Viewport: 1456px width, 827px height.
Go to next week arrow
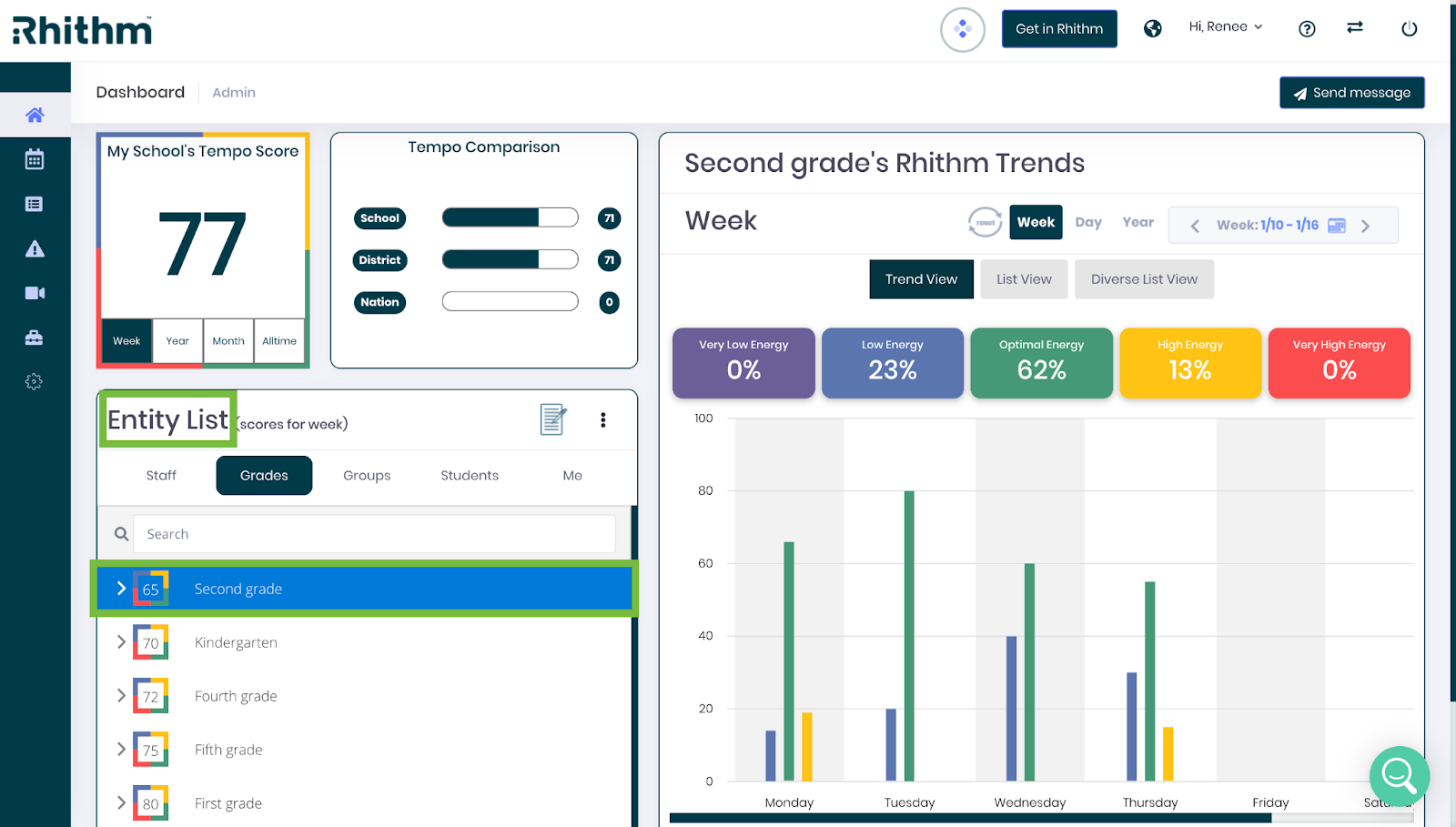click(x=1365, y=226)
